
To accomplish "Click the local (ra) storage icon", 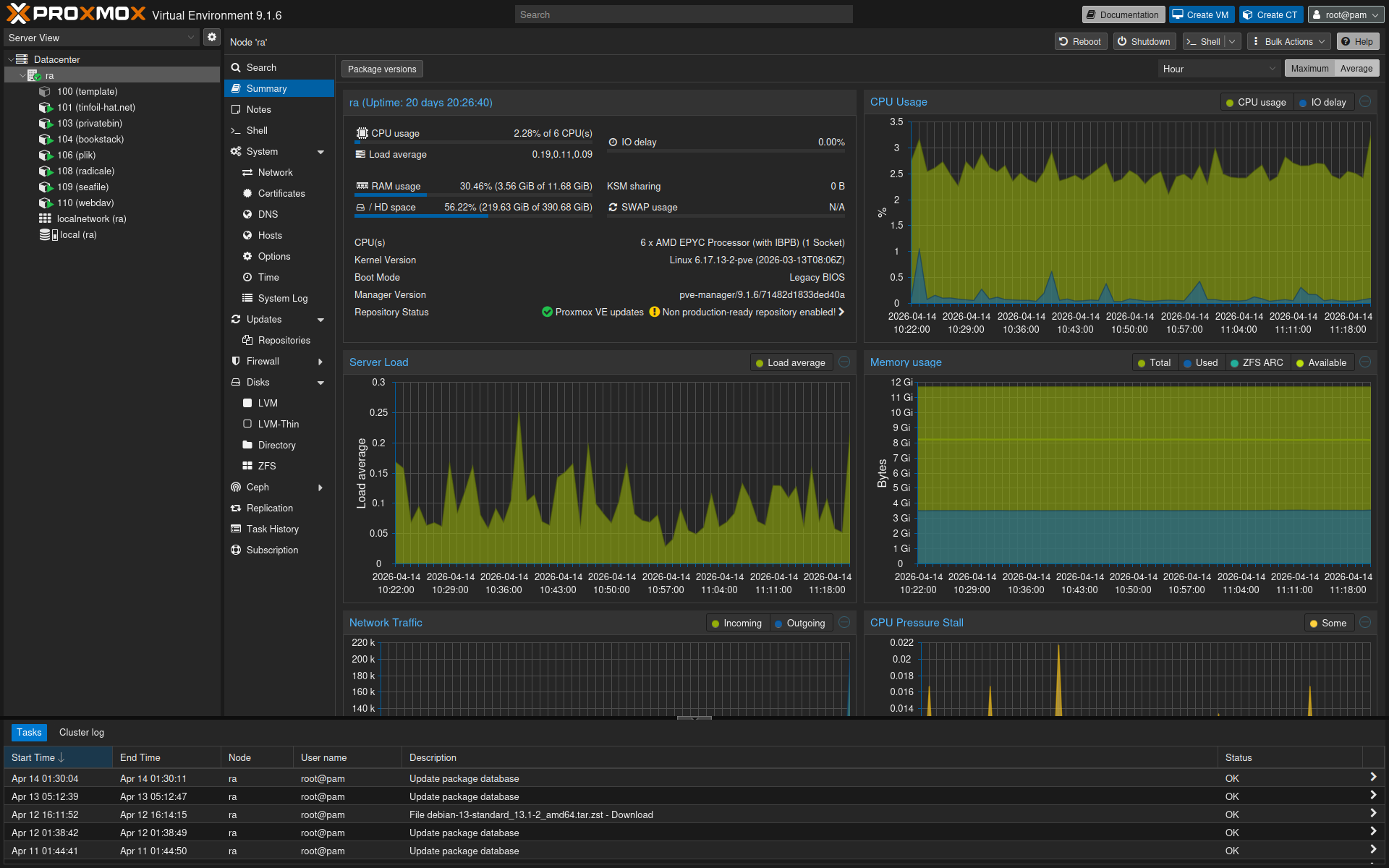I will pos(48,234).
